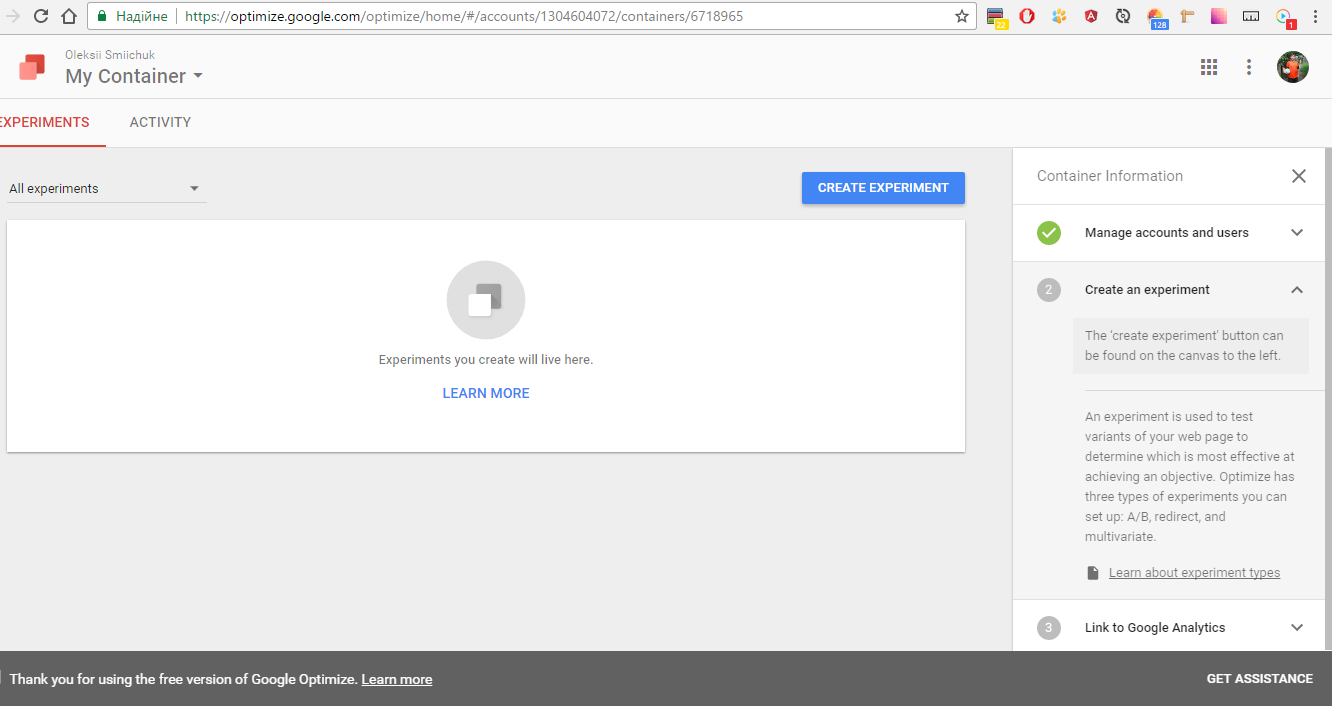Click the document icon beside Learn about experiment types
Screen dimensions: 1332x706
tap(1093, 573)
